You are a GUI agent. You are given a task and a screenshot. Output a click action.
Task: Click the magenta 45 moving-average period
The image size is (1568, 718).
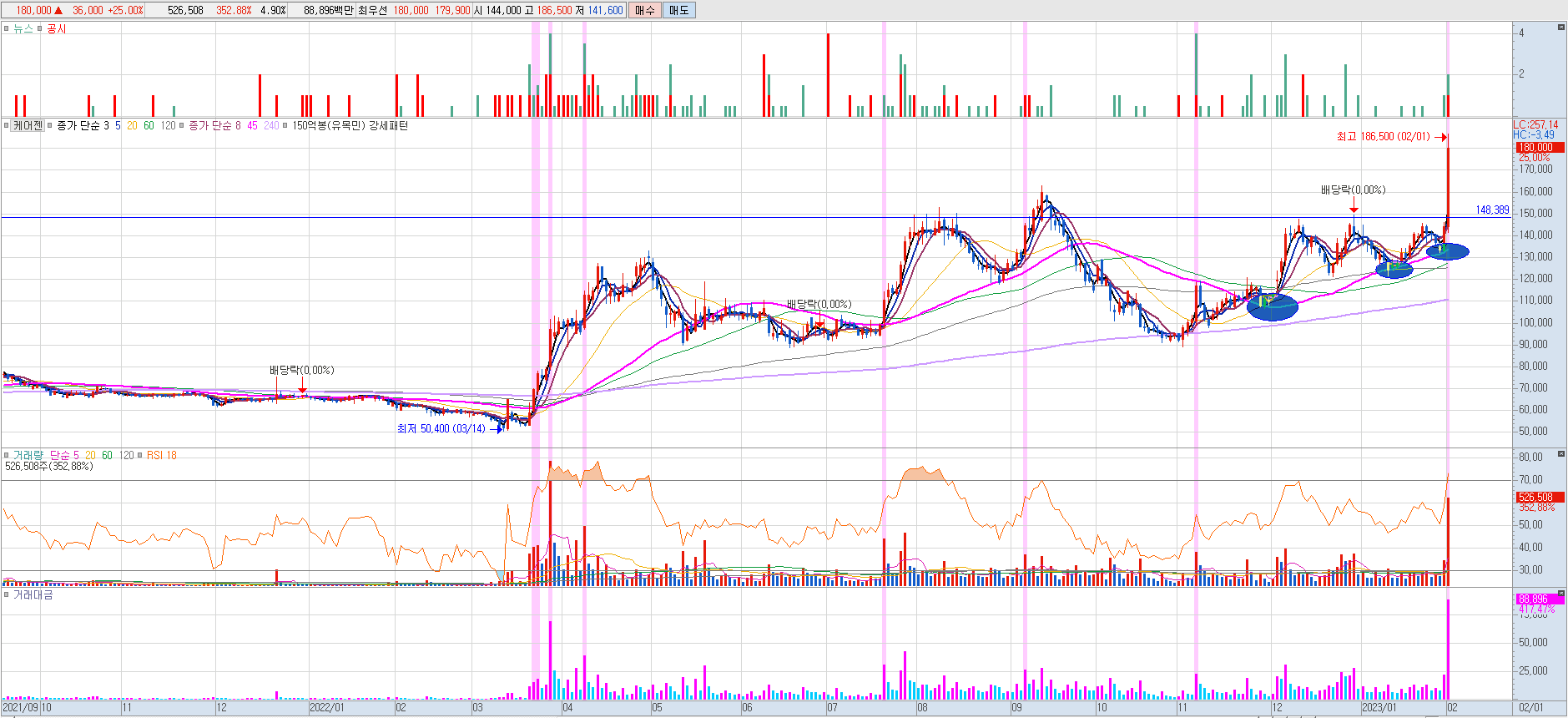coord(252,125)
